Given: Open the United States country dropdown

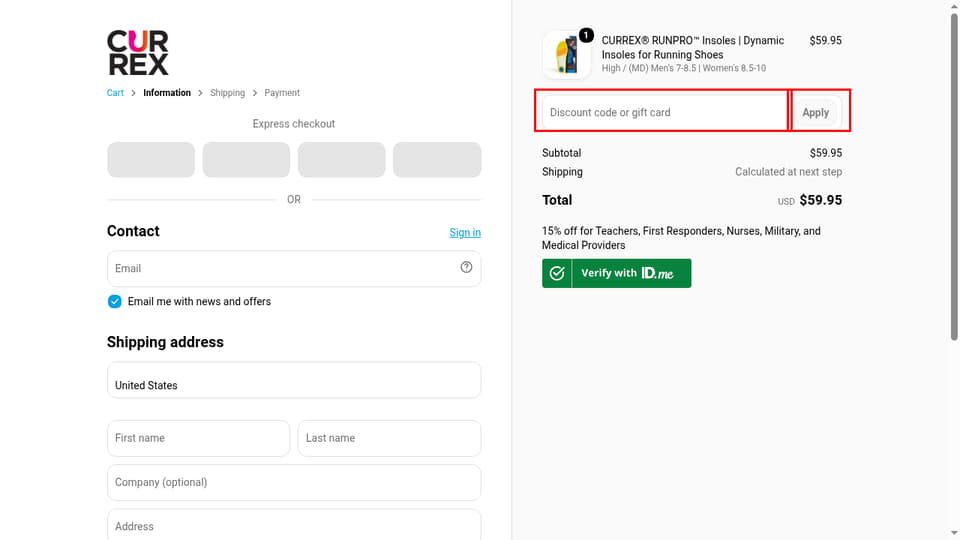Looking at the screenshot, I should pos(294,380).
